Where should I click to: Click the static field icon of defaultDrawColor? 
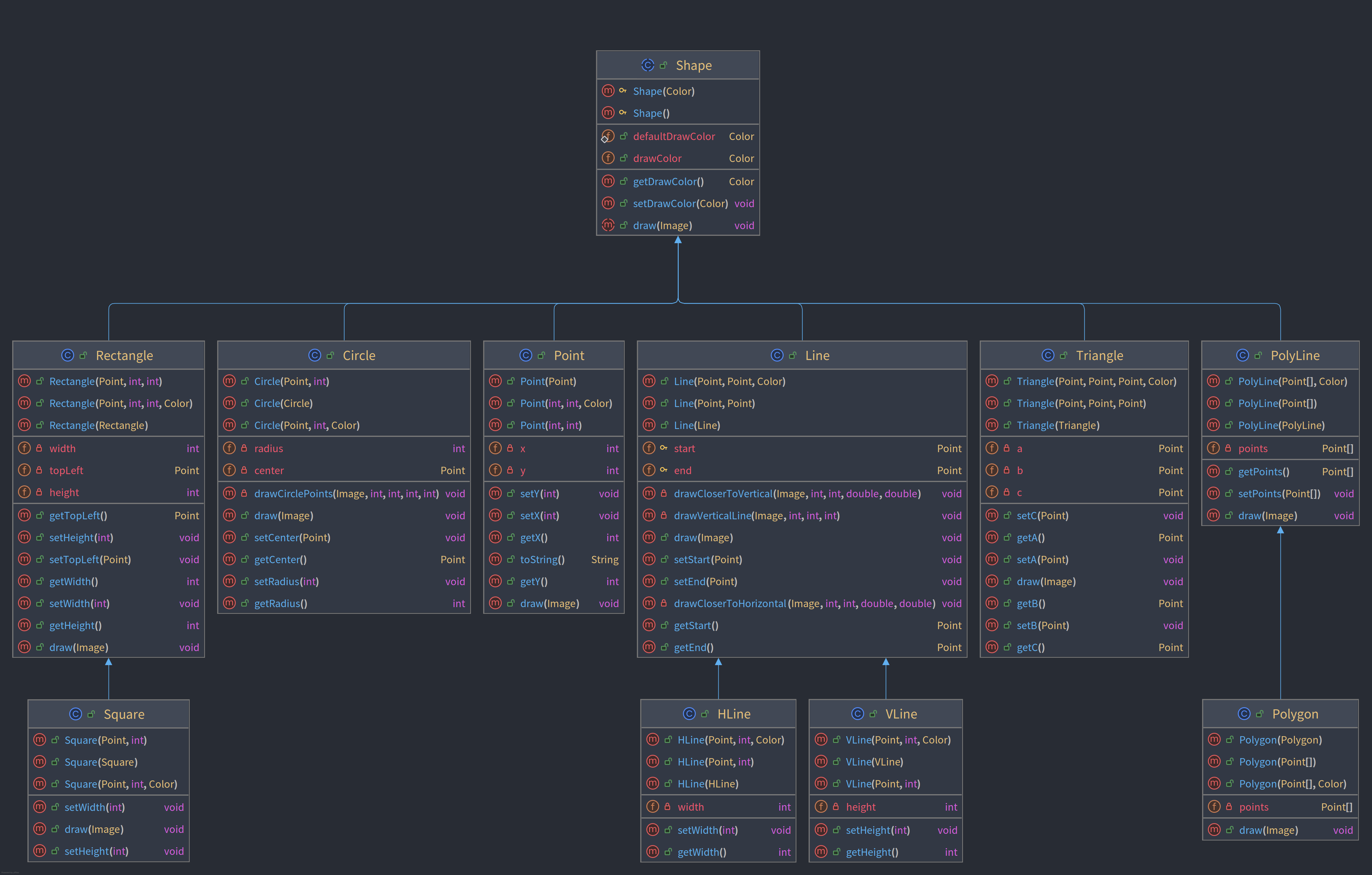click(607, 136)
